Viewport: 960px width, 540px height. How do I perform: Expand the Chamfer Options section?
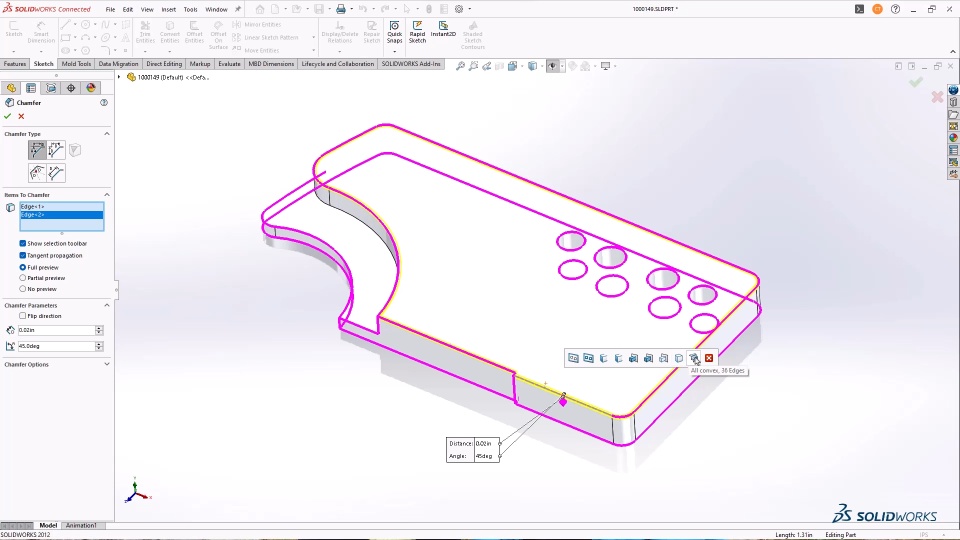107,364
